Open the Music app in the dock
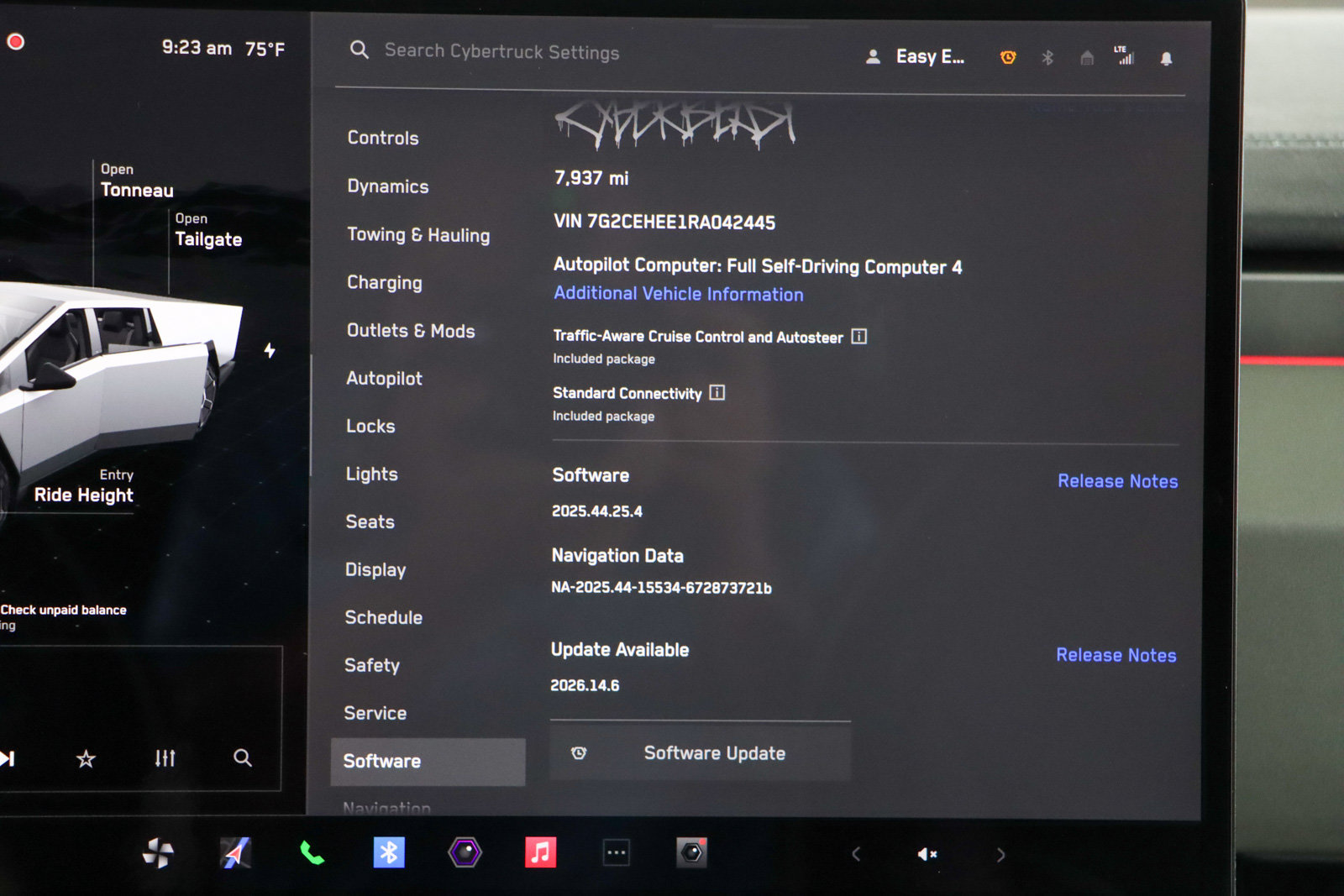This screenshot has width=1344, height=896. pos(540,853)
